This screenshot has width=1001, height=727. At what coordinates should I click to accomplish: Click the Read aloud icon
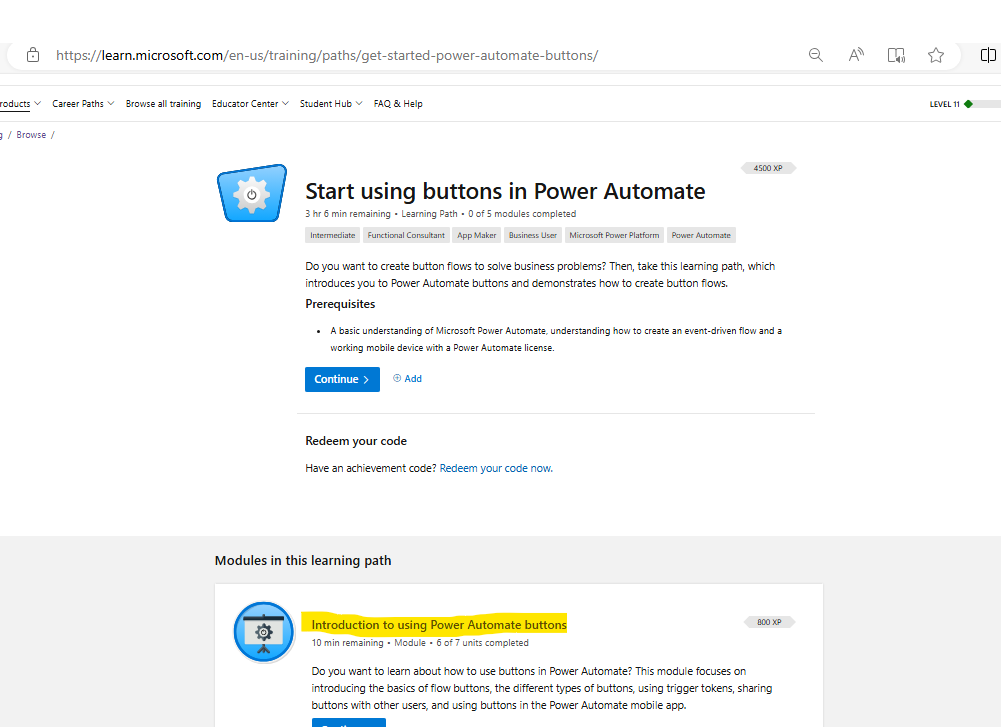[x=856, y=55]
